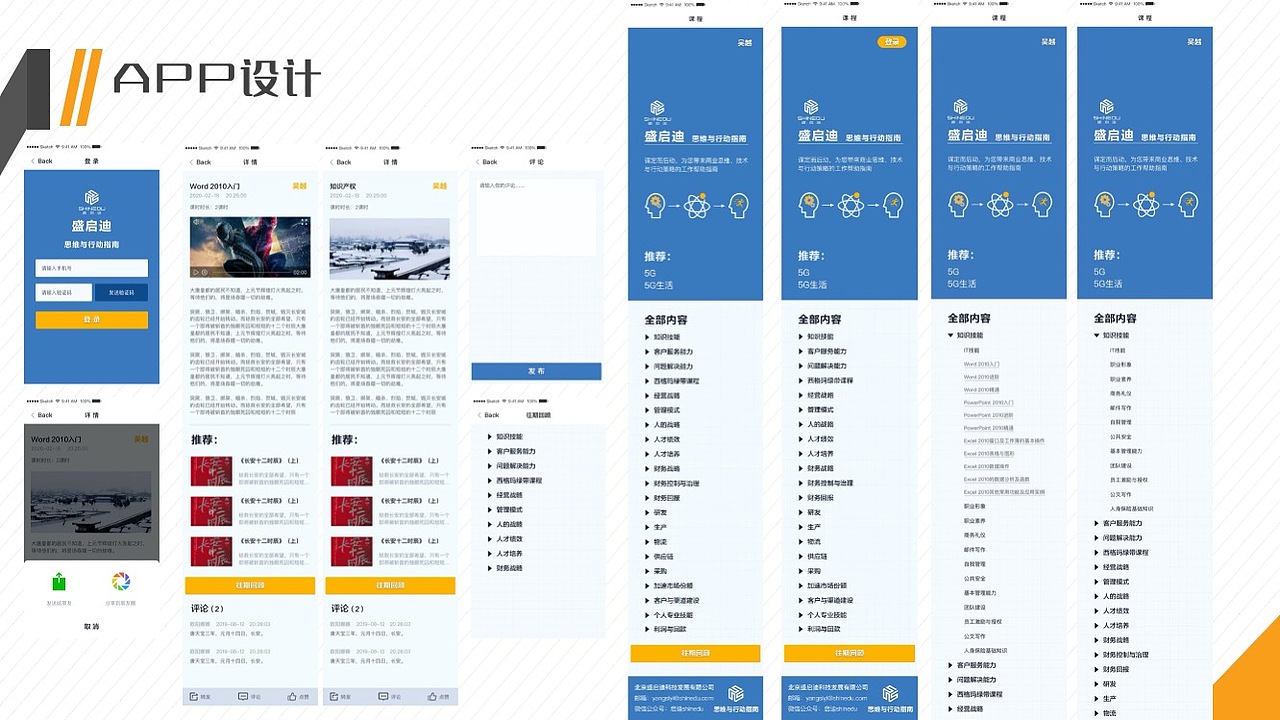Image resolution: width=1280 pixels, height=720 pixels.
Task: Tap yellow 登录 button on login screen
Action: click(92, 320)
